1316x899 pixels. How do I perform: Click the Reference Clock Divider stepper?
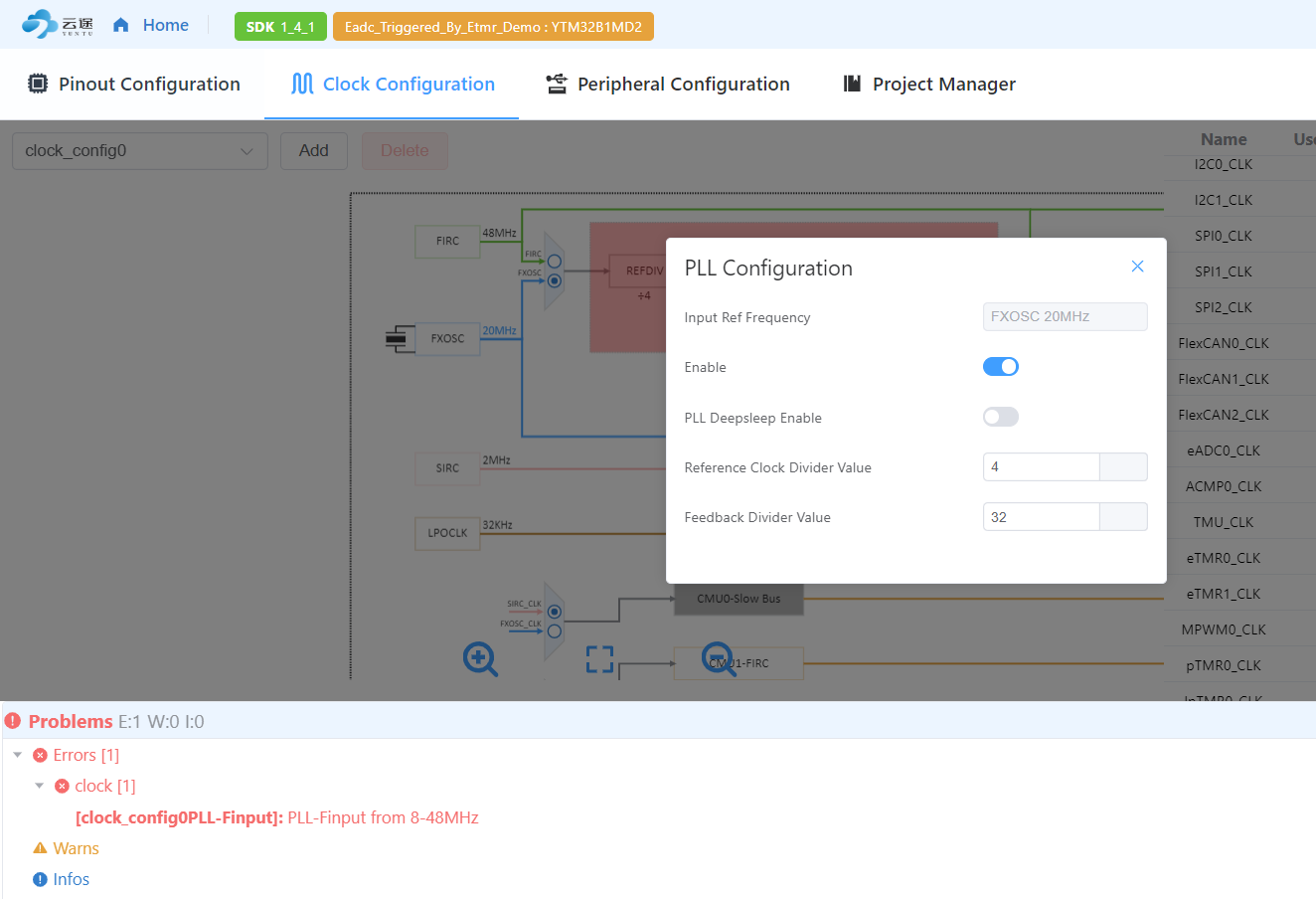click(1123, 466)
